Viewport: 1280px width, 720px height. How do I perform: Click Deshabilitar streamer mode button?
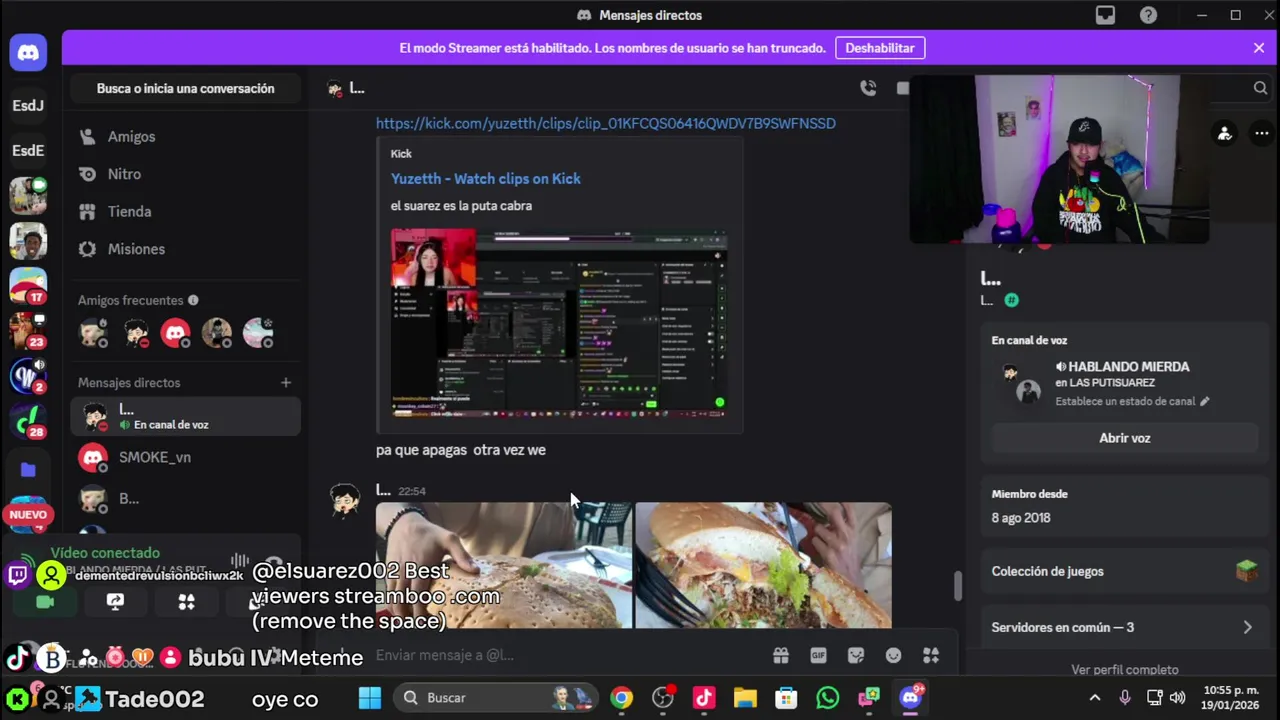tap(880, 48)
